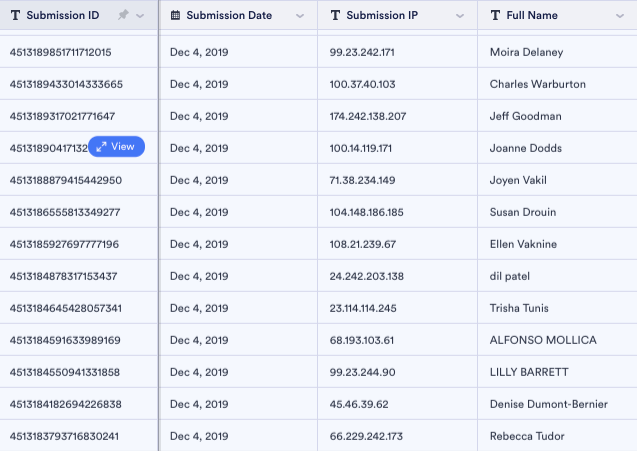The height and width of the screenshot is (451, 637).
Task: Click the Moira Delaney name cell
Action: pos(526,52)
